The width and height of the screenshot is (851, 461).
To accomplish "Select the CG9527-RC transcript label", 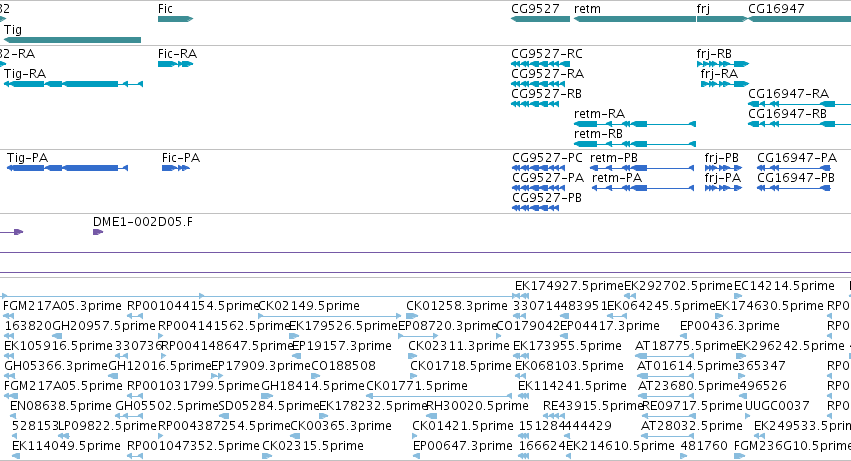I will tap(547, 54).
